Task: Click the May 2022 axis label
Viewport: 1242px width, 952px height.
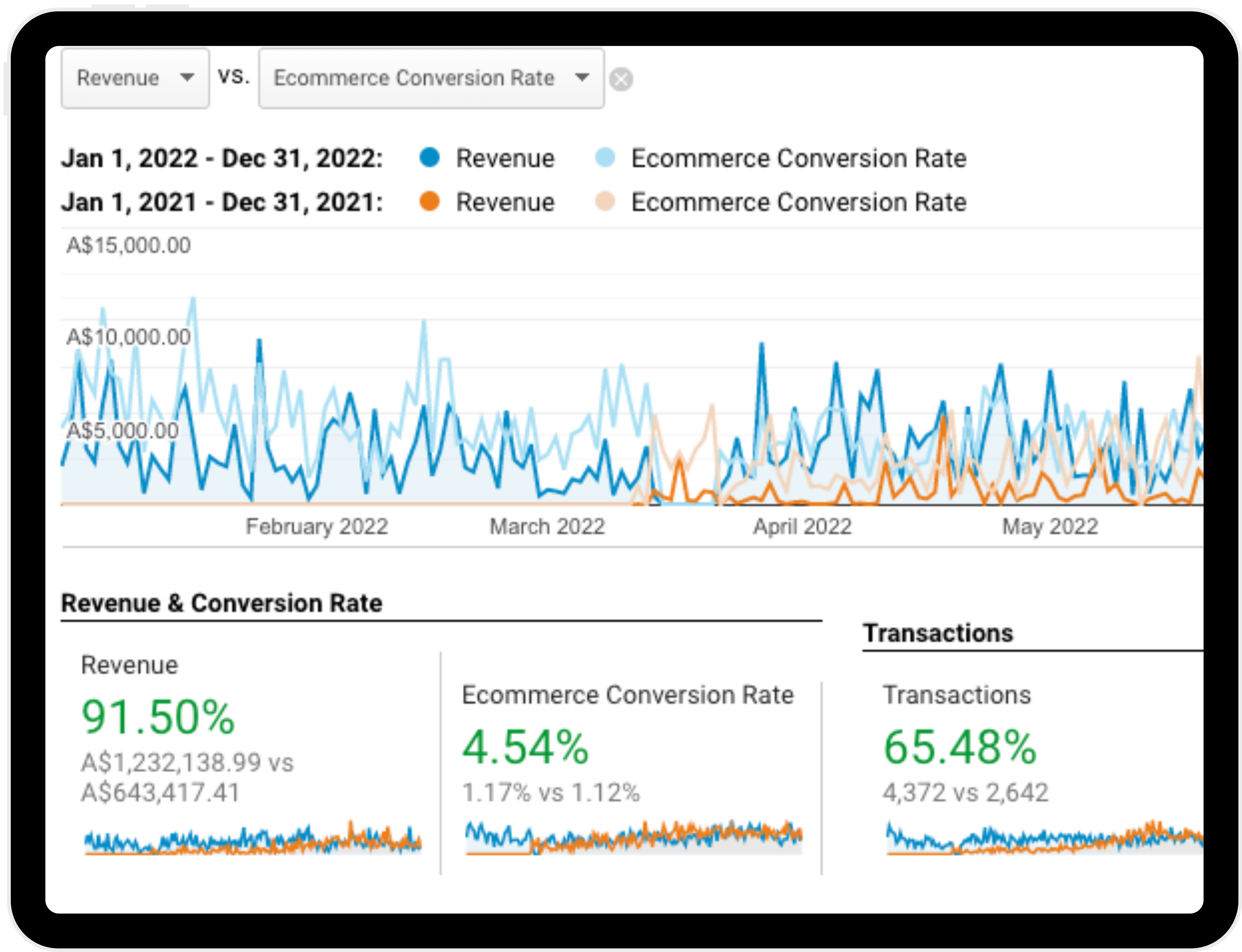Action: pos(1050,527)
